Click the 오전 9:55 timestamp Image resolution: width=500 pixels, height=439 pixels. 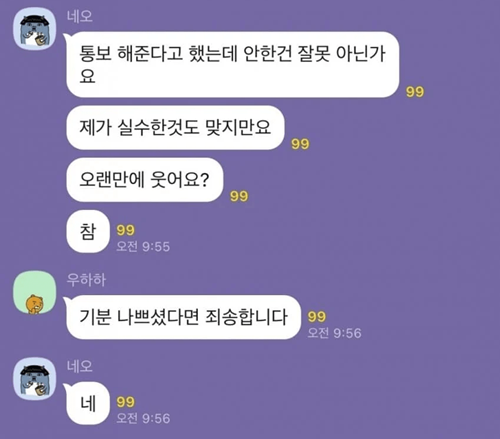point(143,246)
